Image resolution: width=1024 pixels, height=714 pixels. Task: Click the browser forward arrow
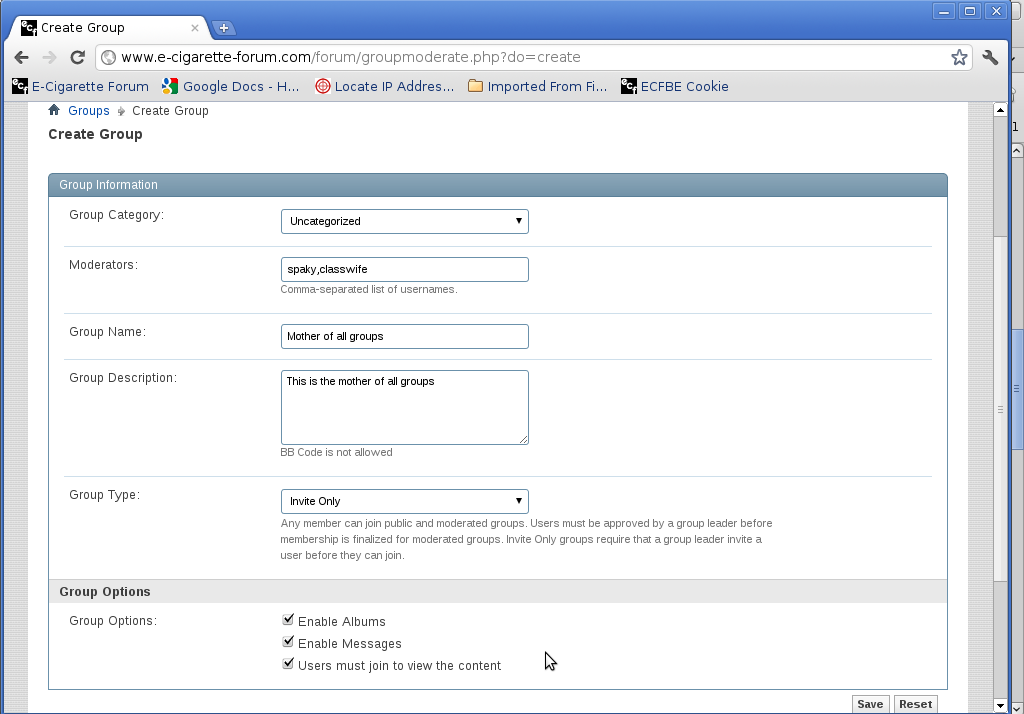coord(49,57)
